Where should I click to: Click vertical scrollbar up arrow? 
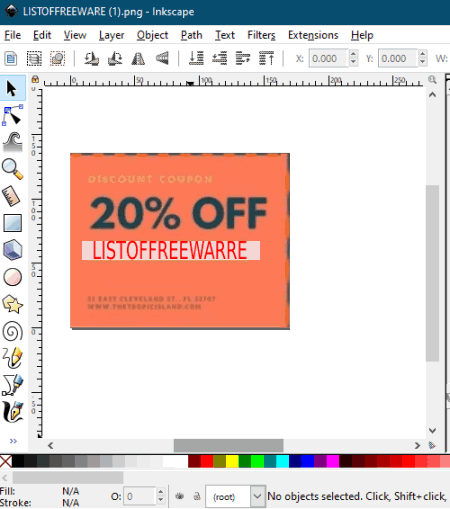[x=432, y=95]
